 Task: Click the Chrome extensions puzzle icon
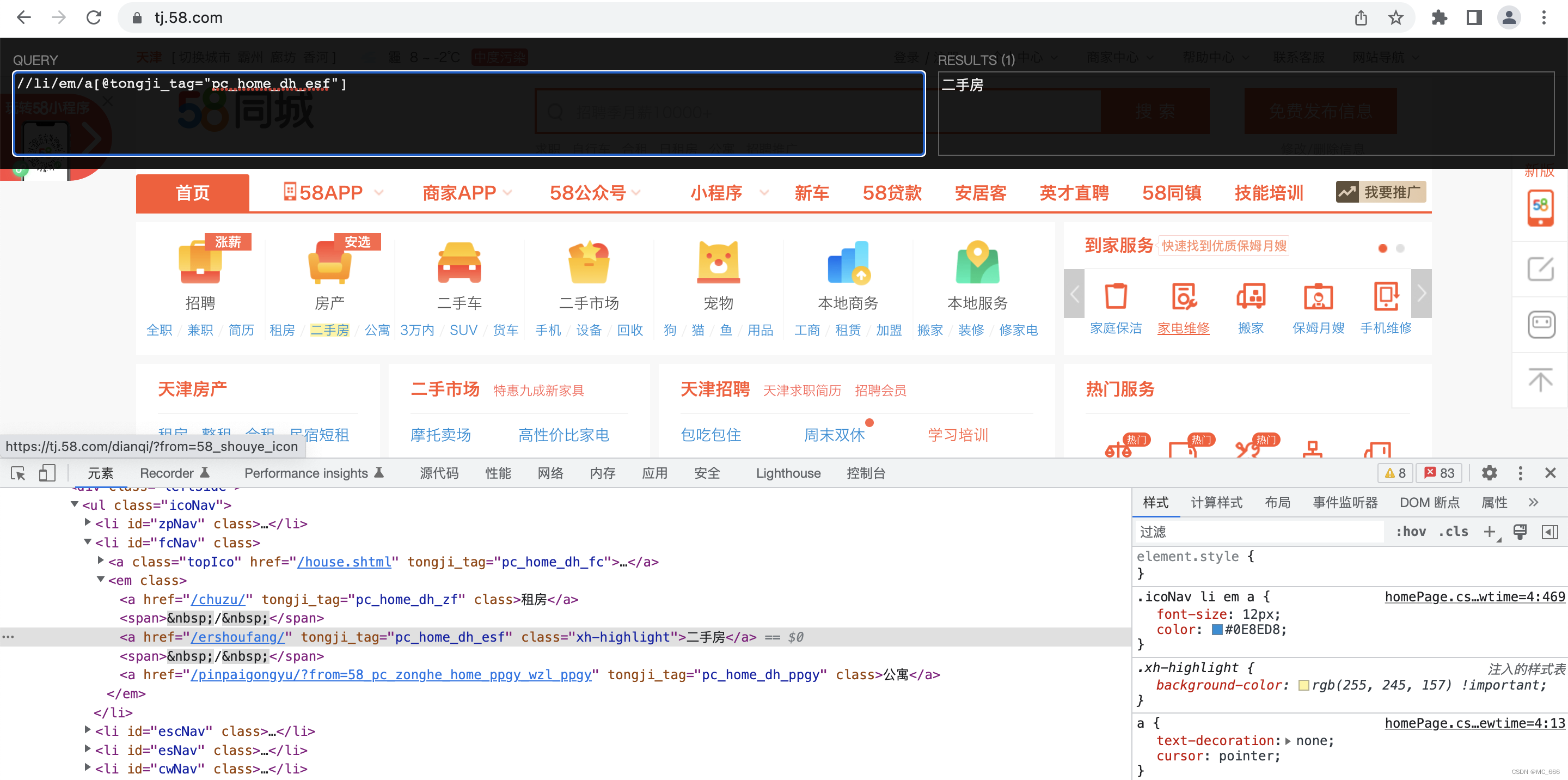coord(1439,17)
